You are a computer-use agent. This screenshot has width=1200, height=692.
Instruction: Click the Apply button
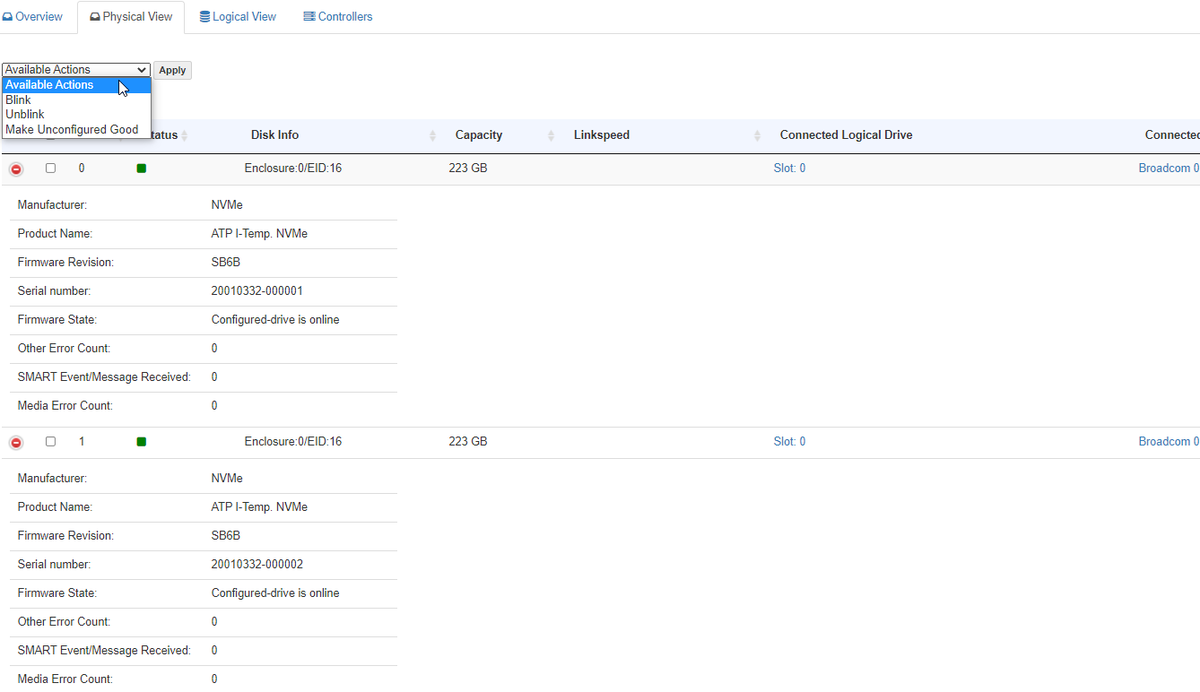coord(173,70)
